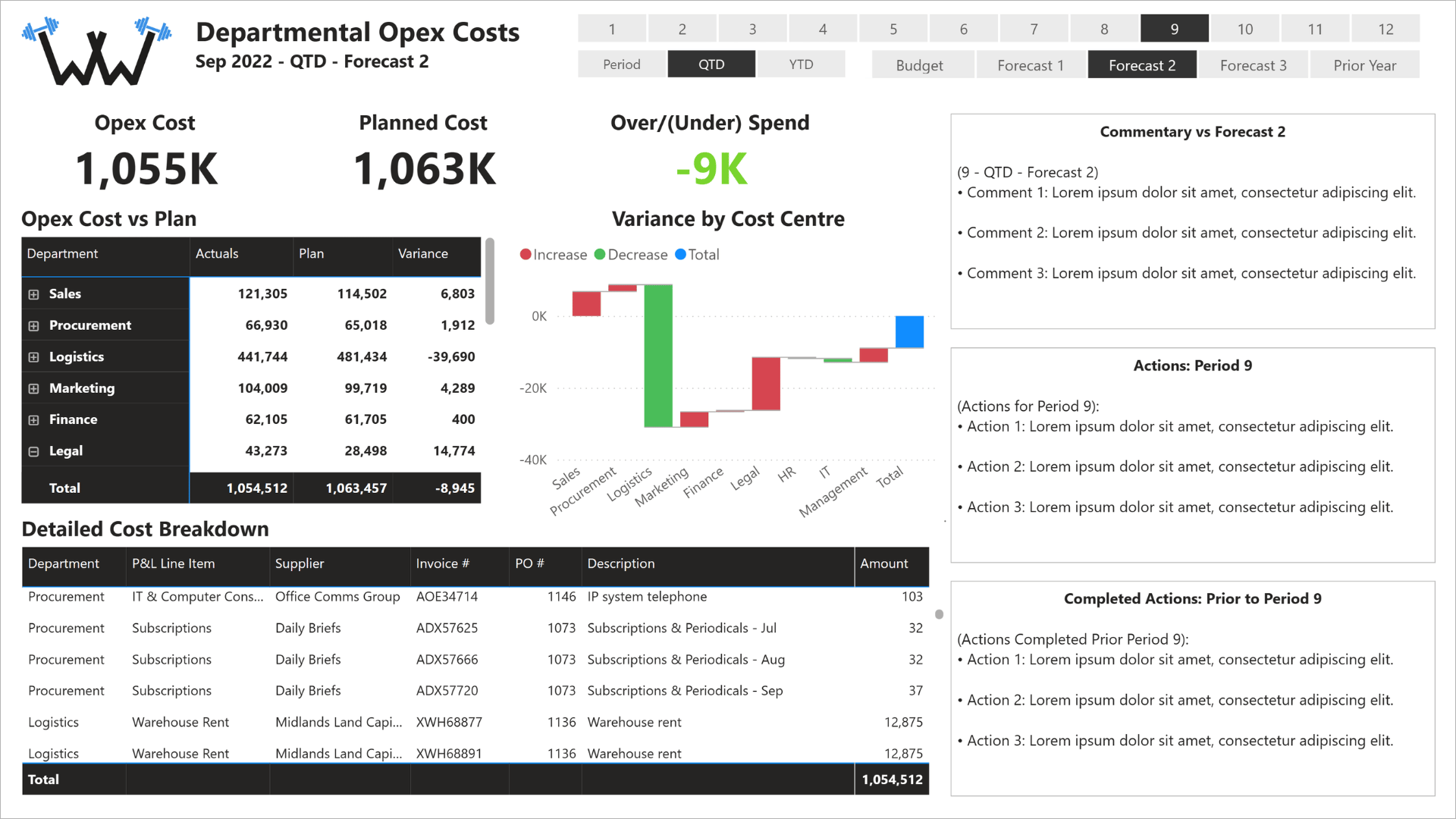1456x819 pixels.
Task: Switch to Period view
Action: pyautogui.click(x=622, y=64)
